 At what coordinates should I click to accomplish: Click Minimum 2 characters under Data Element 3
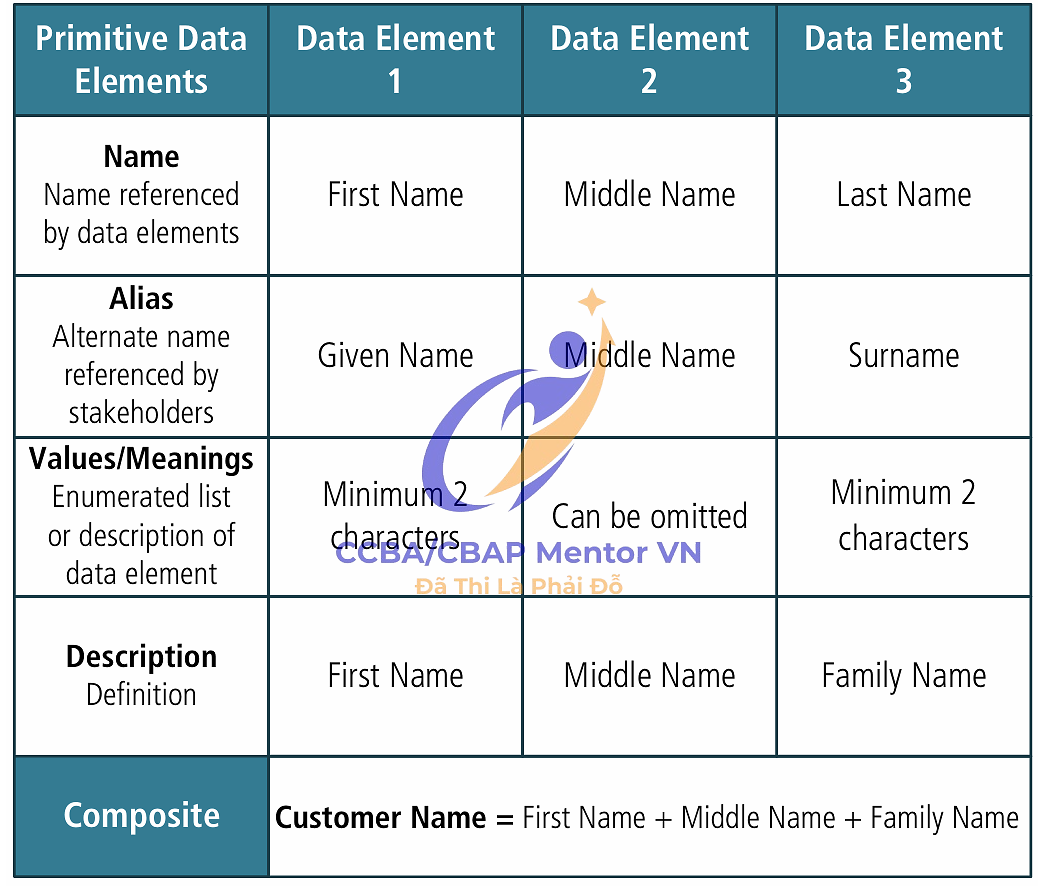[x=903, y=516]
